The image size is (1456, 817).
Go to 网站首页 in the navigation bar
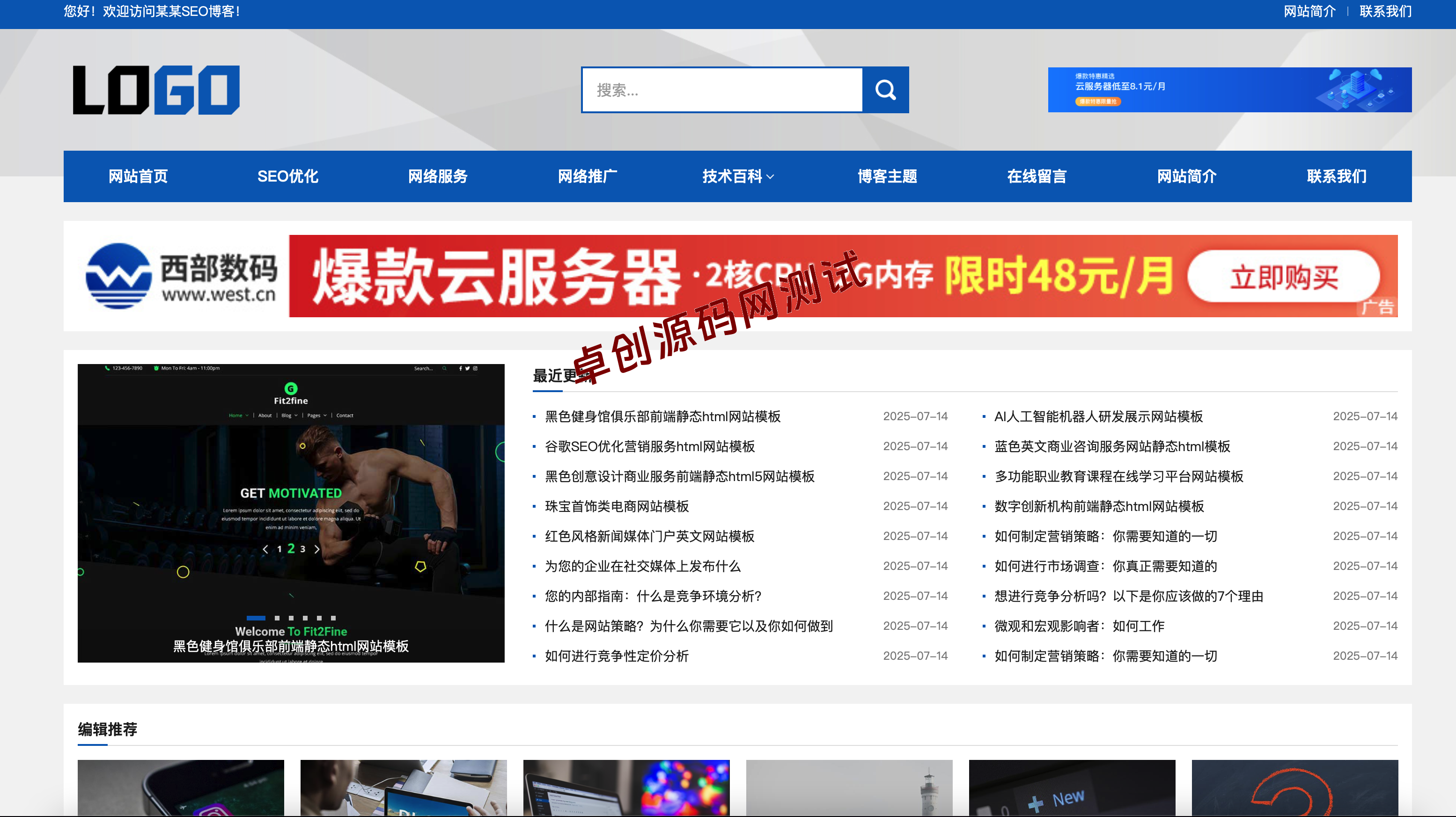[x=138, y=176]
